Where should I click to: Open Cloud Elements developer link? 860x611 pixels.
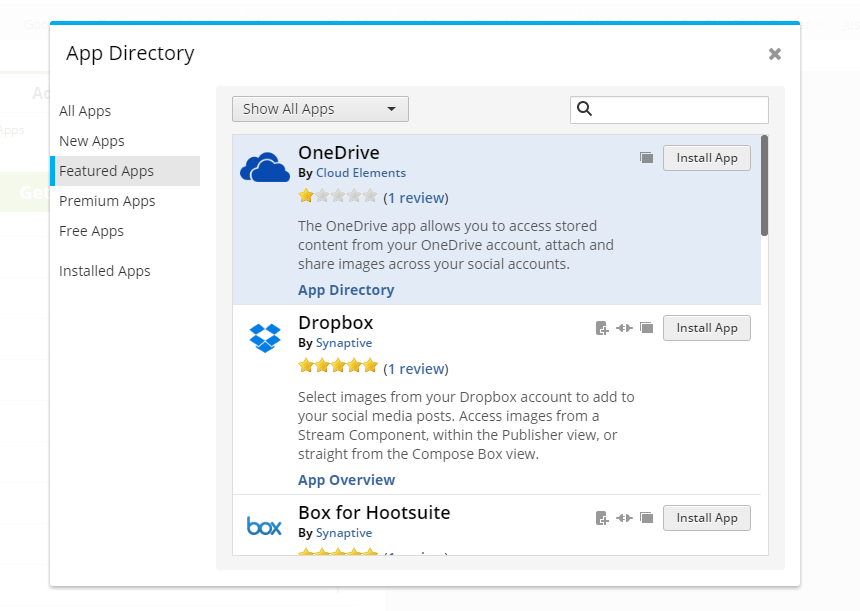(361, 173)
